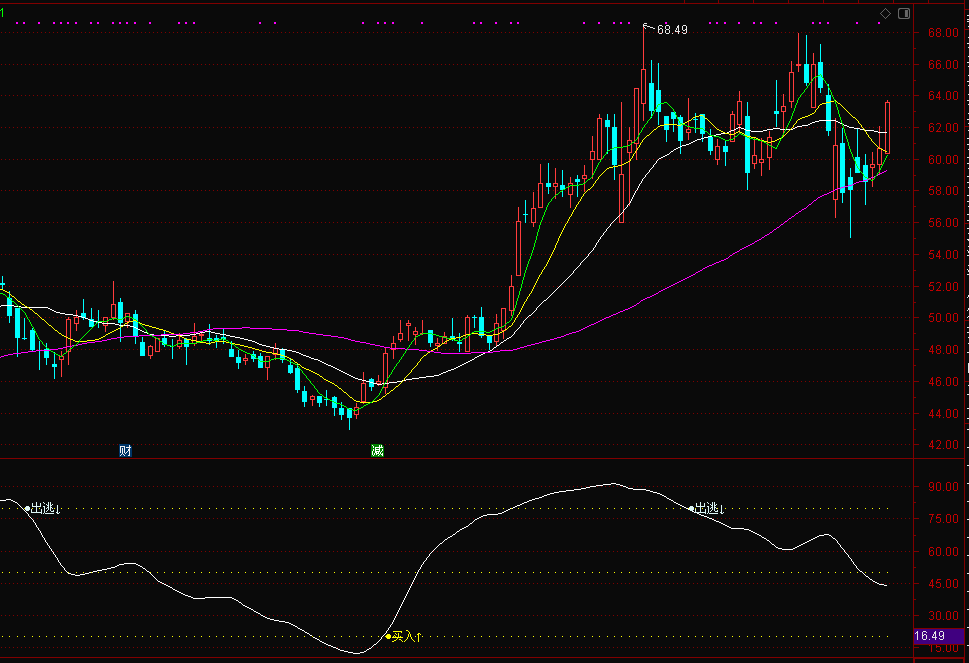This screenshot has width=969, height=663.
Task: Click the 68.00 price axis label
Action: [943, 33]
